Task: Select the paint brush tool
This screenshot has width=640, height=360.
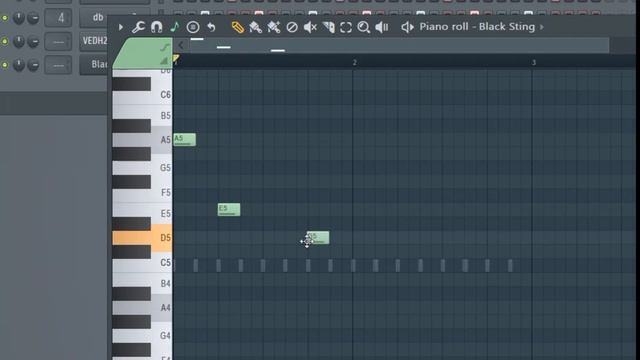Action: pos(256,27)
